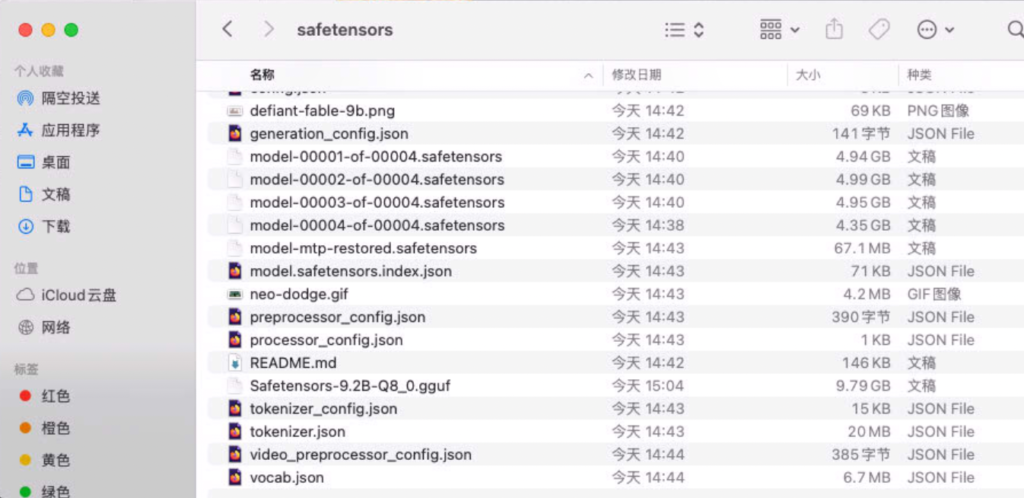Click the tag icon in toolbar
Screen dimensions: 1024x498
[879, 29]
